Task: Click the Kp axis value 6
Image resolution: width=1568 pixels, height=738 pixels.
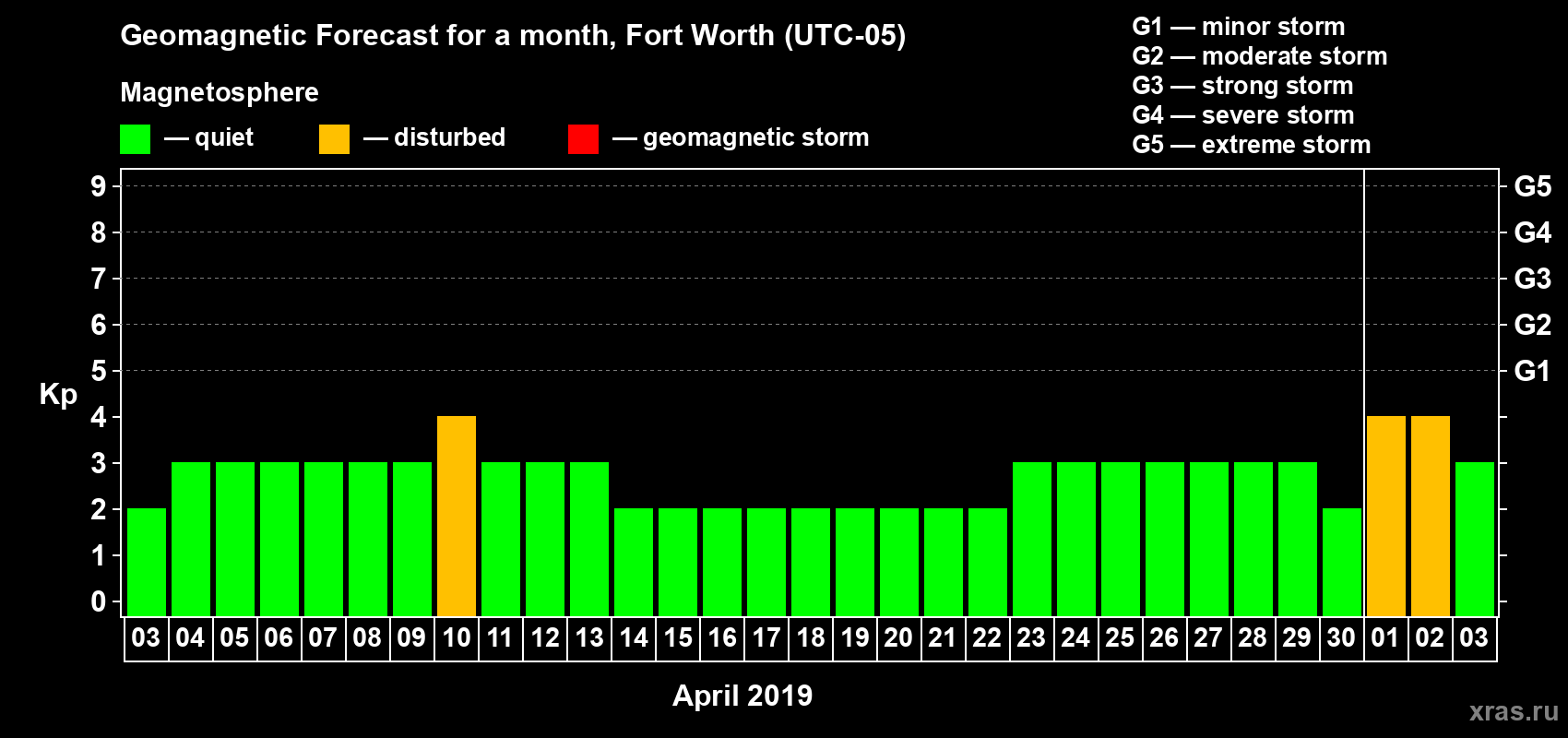Action: (99, 325)
